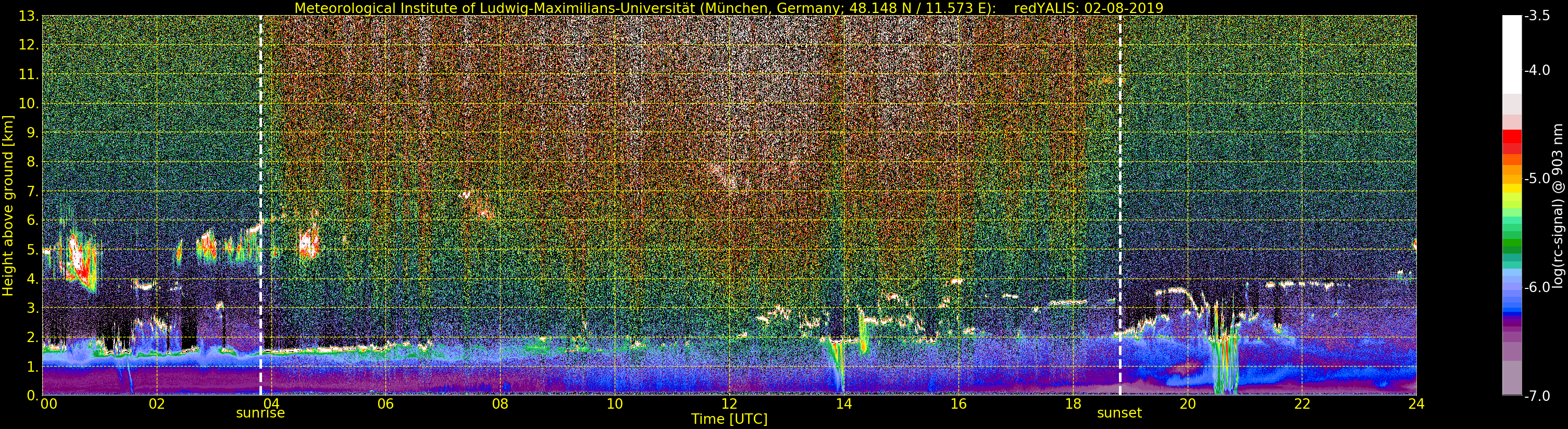Click the 'Time [UTC]' axis title
The height and width of the screenshot is (429, 1568).
729,419
